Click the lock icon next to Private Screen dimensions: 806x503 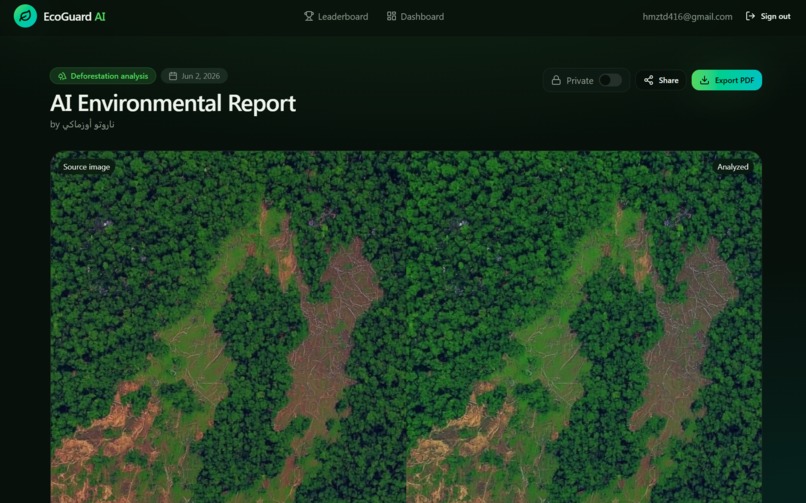(556, 81)
